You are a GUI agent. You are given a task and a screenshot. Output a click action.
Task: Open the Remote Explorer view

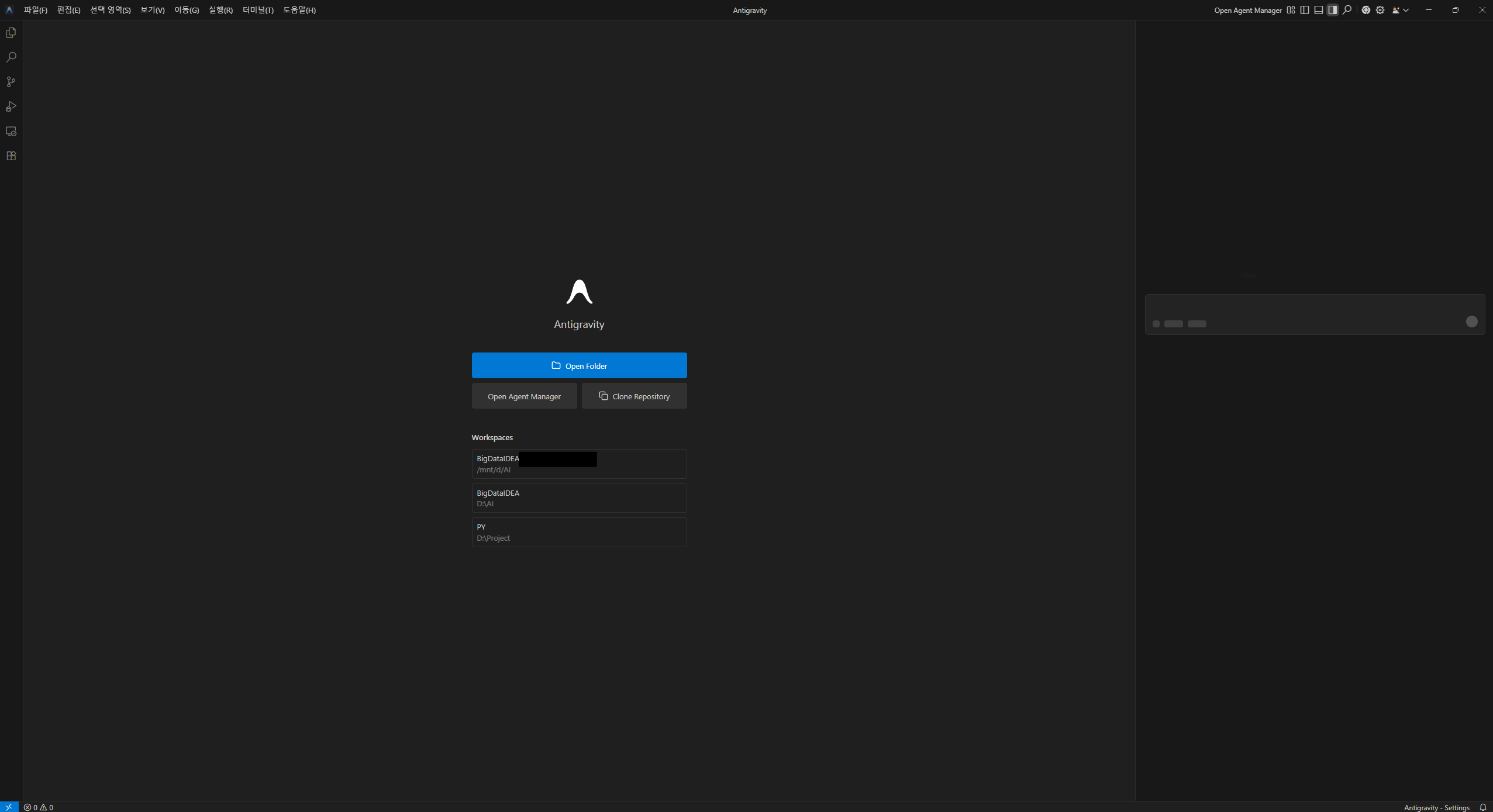(11, 131)
